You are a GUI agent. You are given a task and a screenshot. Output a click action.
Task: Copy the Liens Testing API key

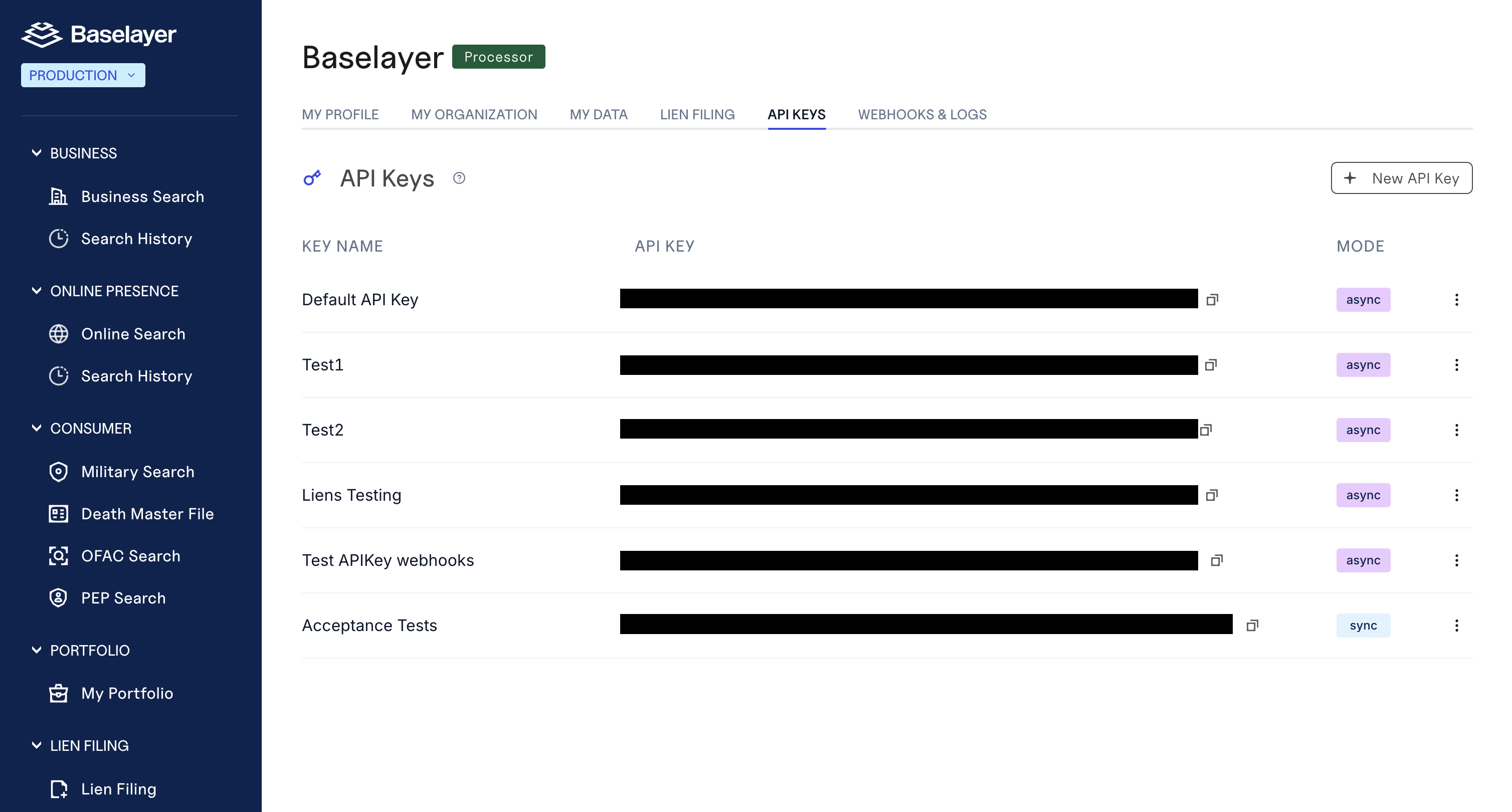tap(1212, 495)
